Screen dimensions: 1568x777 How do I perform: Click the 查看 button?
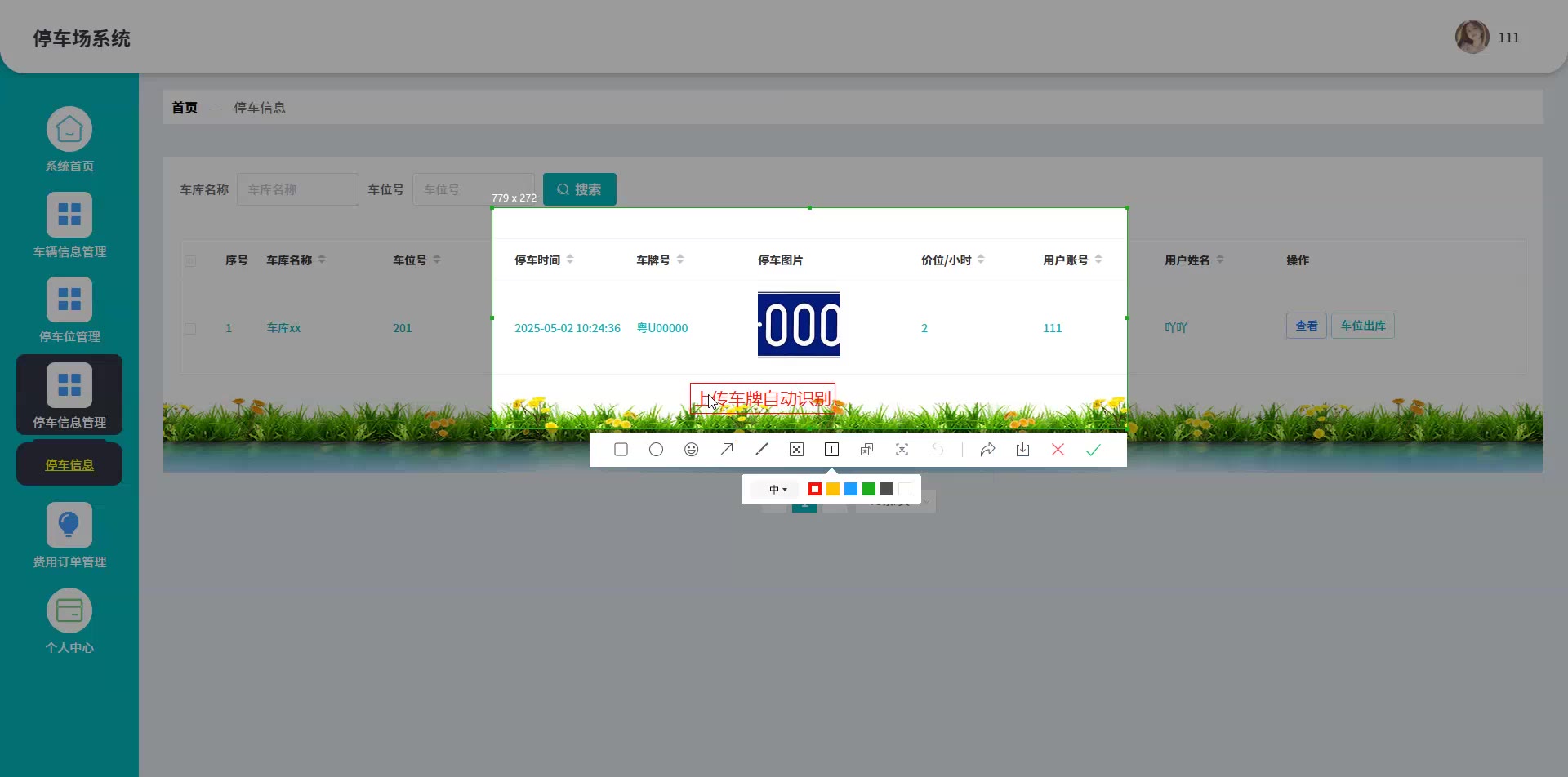[1307, 326]
